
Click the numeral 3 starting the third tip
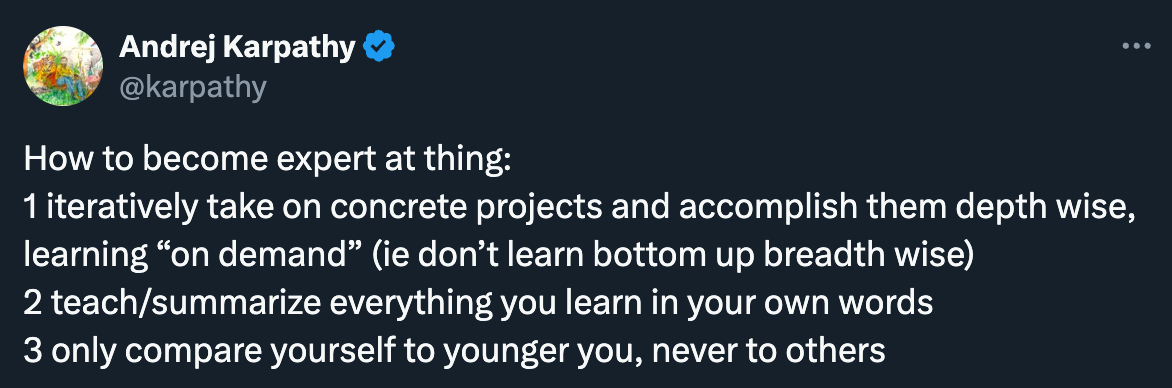tap(33, 351)
